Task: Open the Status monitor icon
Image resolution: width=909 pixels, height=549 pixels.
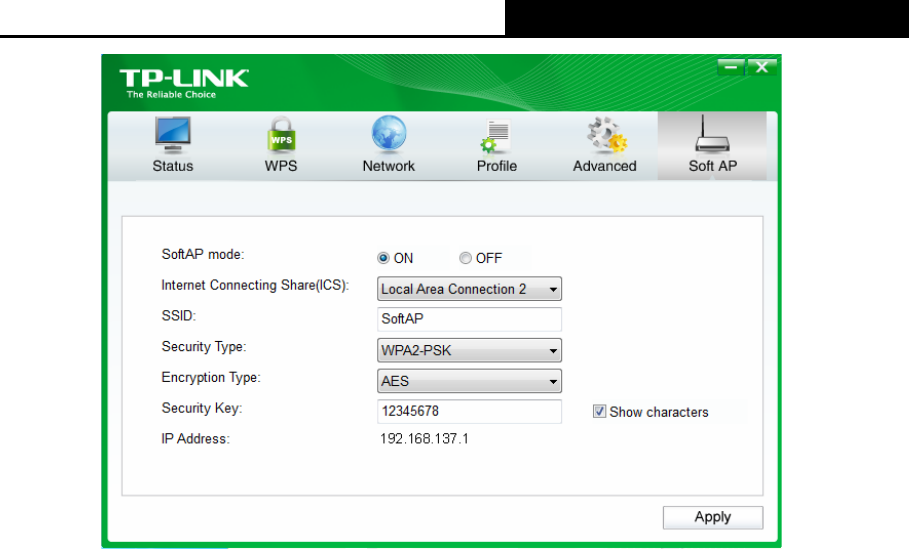Action: click(x=173, y=134)
